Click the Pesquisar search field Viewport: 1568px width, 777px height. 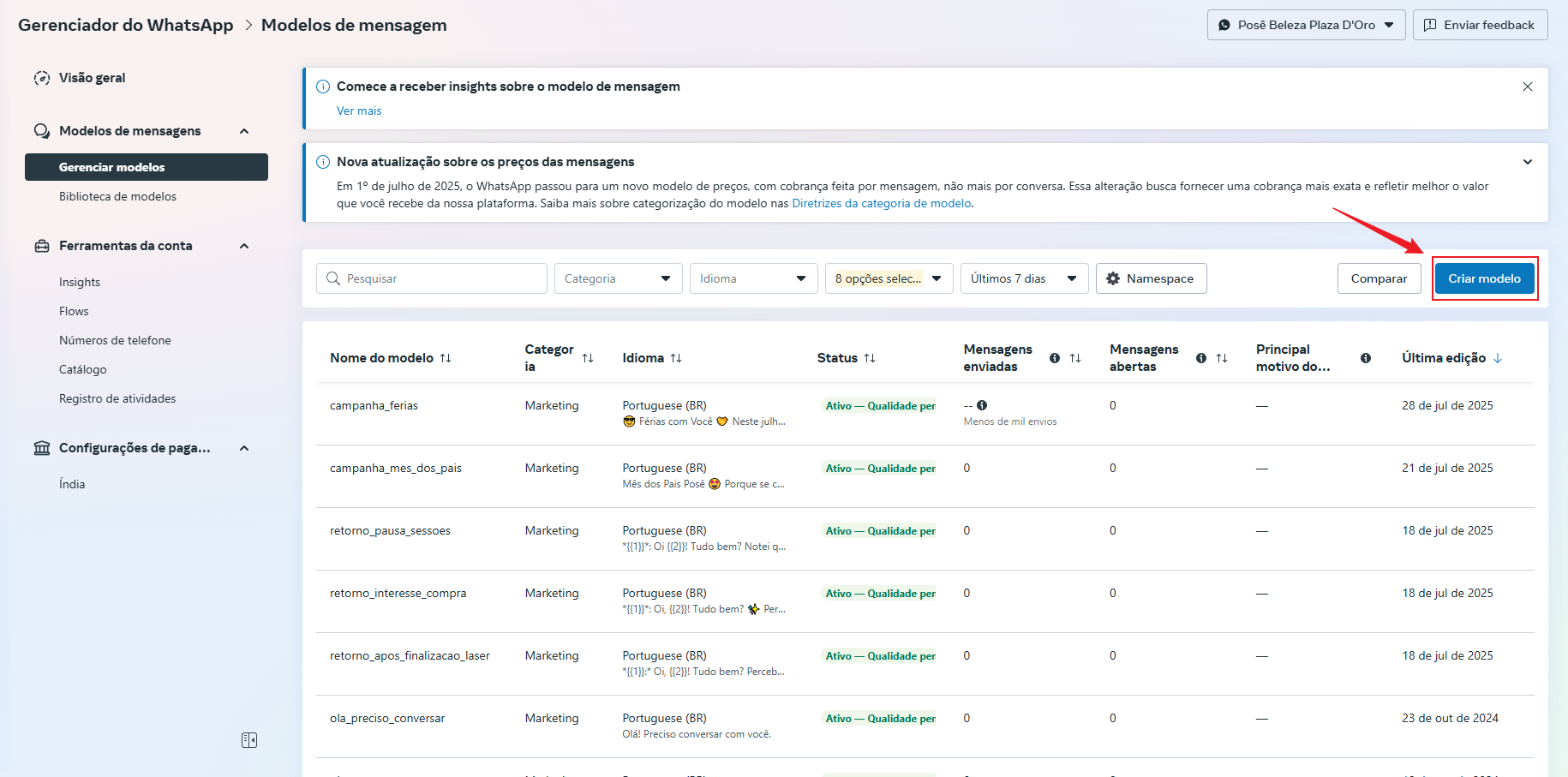coord(432,278)
